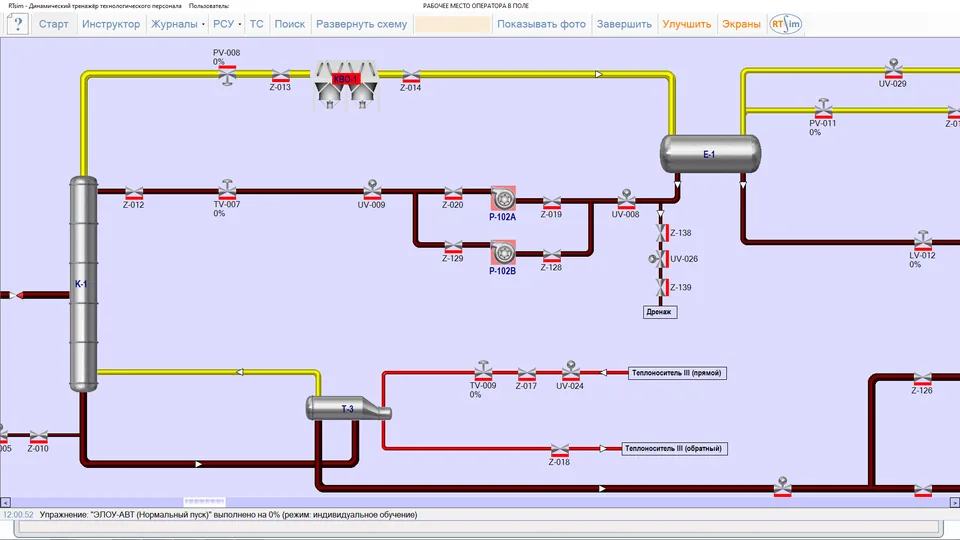The width and height of the screenshot is (960, 540).
Task: Select pump P-102A
Action: point(503,199)
